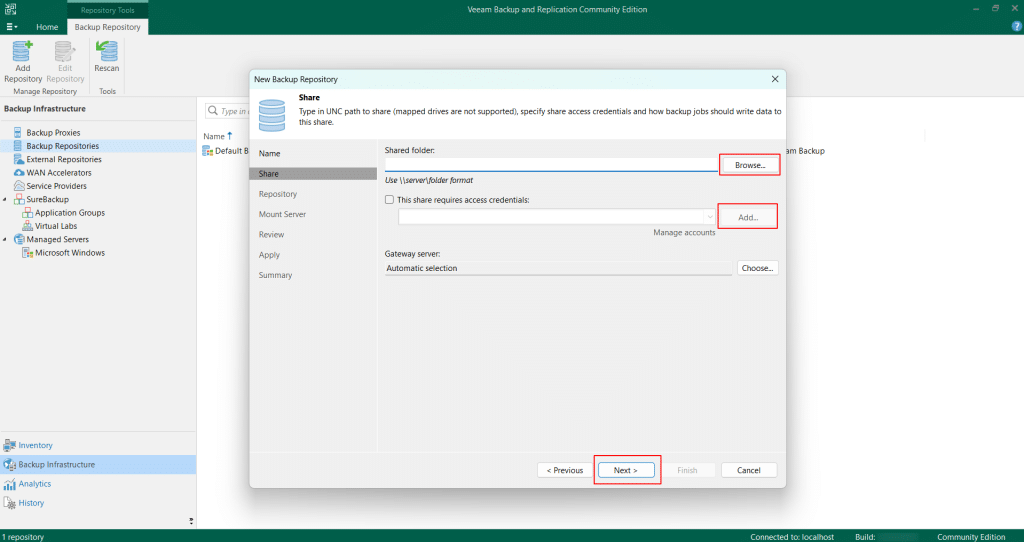
Task: Click the Backup Repositories tree icon
Action: click(18, 146)
